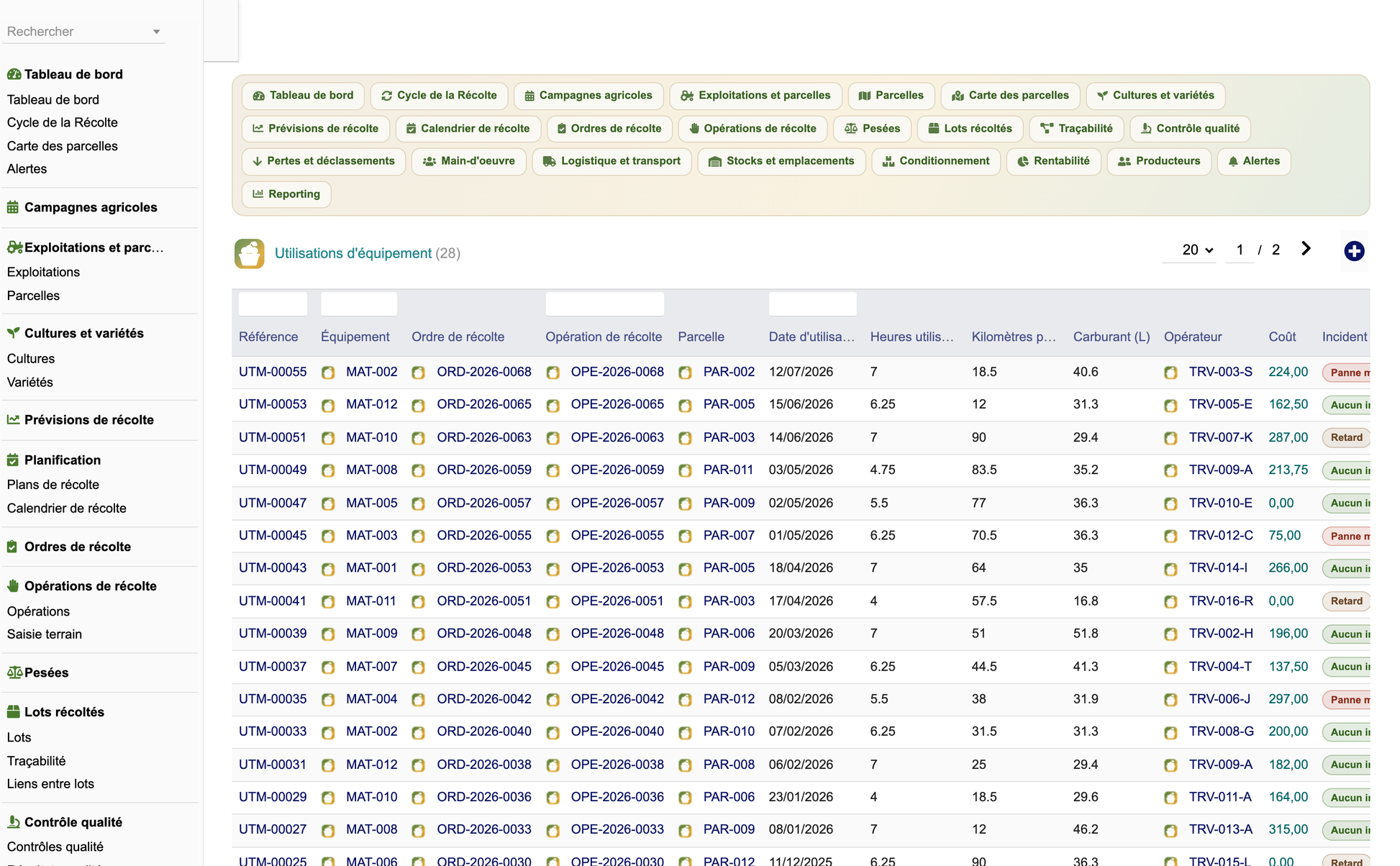Open record UTM-00055

click(273, 372)
